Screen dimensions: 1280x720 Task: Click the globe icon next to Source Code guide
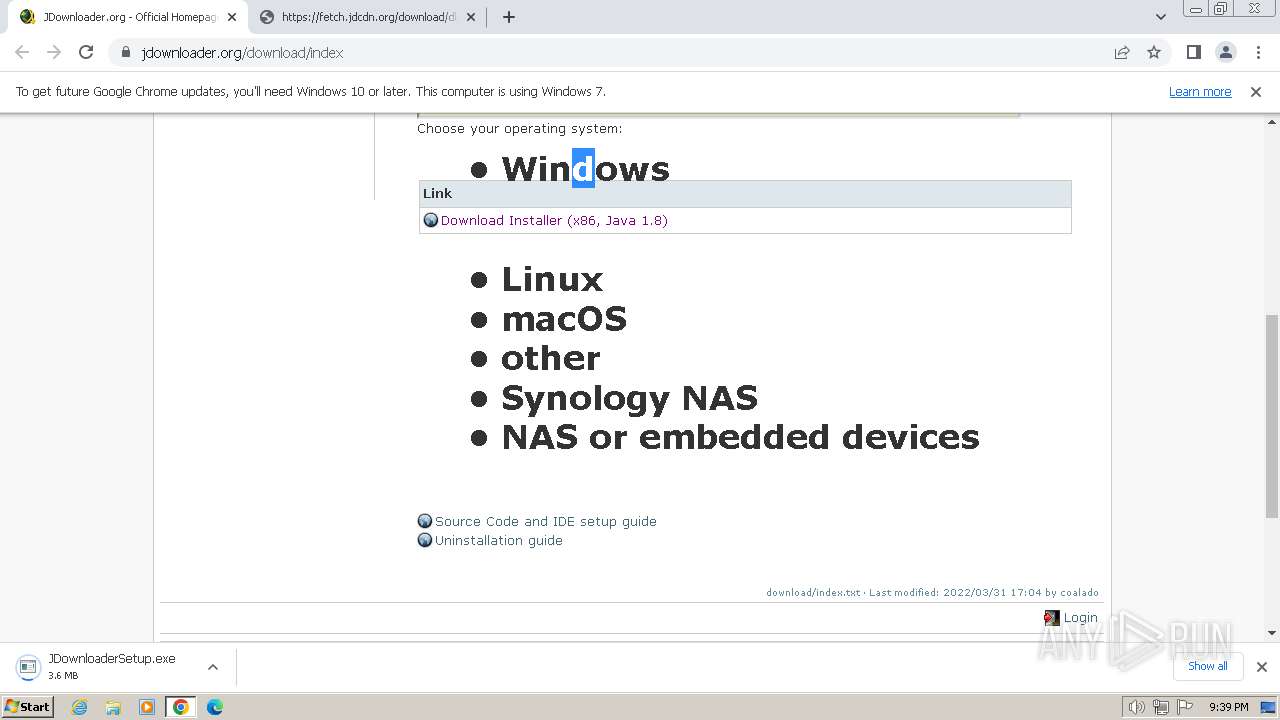425,521
